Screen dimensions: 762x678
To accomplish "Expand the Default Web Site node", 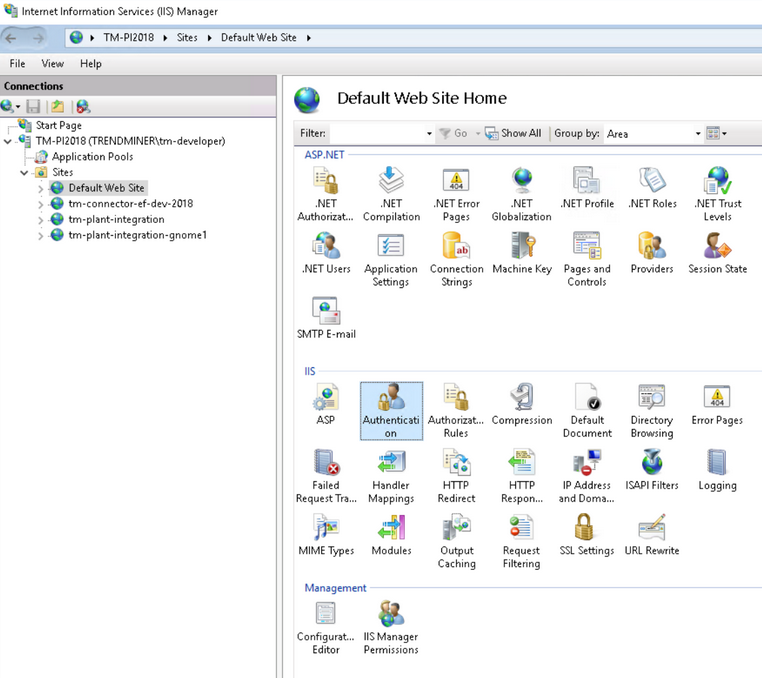I will click(40, 188).
